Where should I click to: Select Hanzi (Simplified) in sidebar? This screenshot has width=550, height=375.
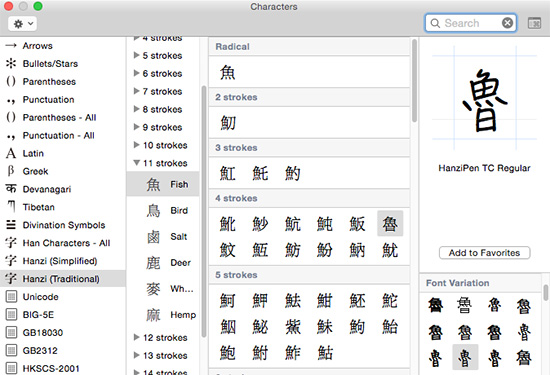tap(60, 261)
